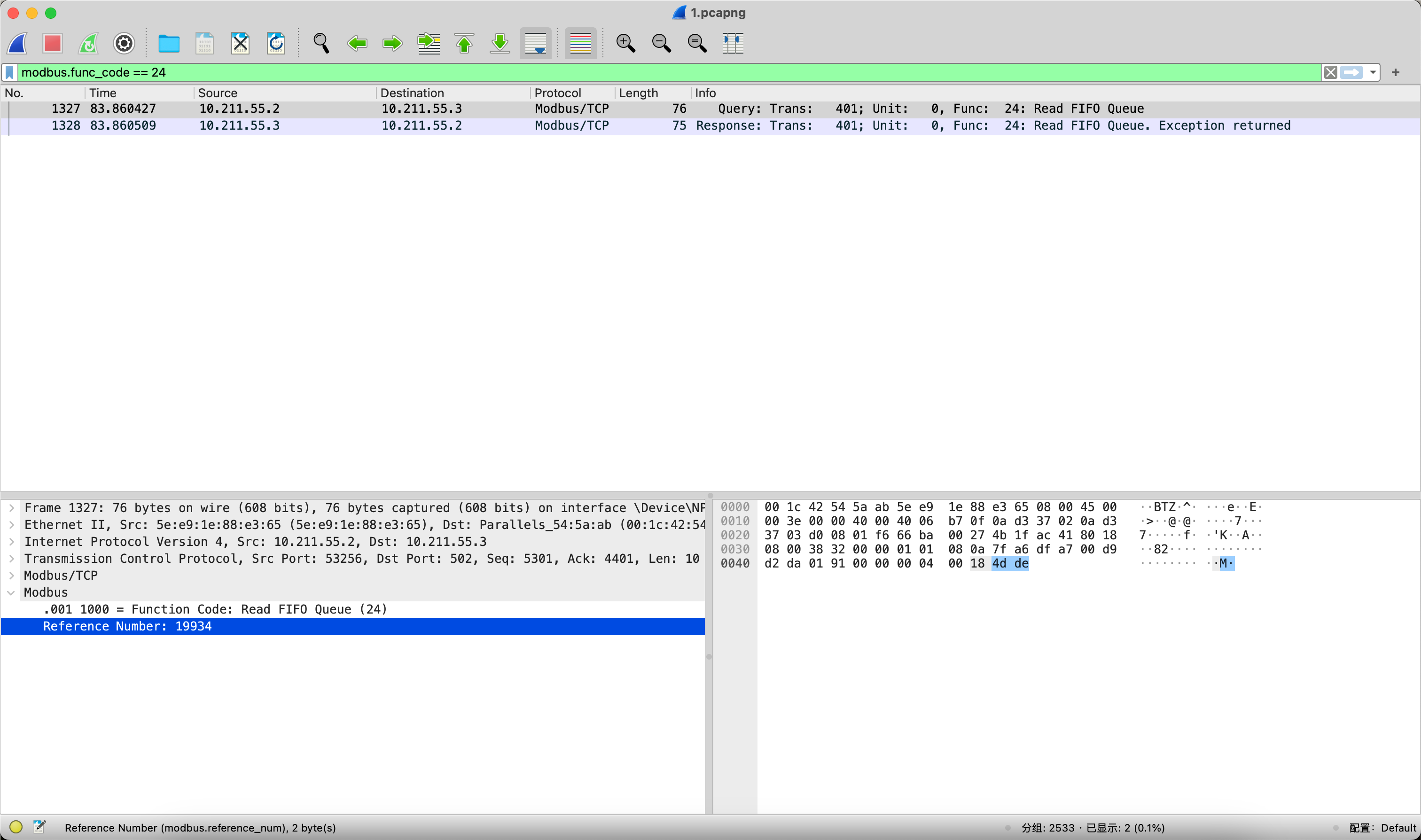Zoom out on the main window text
The width and height of the screenshot is (1421, 840).
(x=661, y=43)
